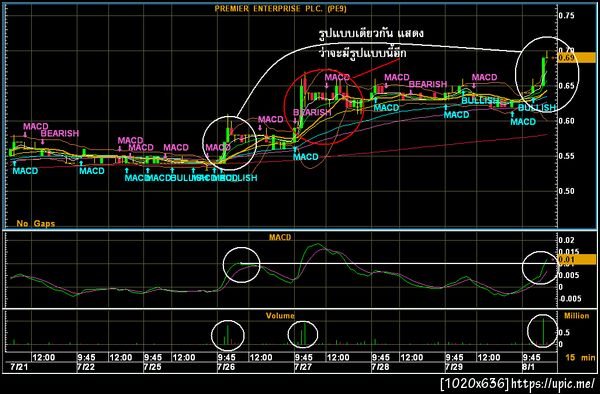The width and height of the screenshot is (600, 394).
Task: Jump to the 7/25 date marker
Action: click(152, 367)
